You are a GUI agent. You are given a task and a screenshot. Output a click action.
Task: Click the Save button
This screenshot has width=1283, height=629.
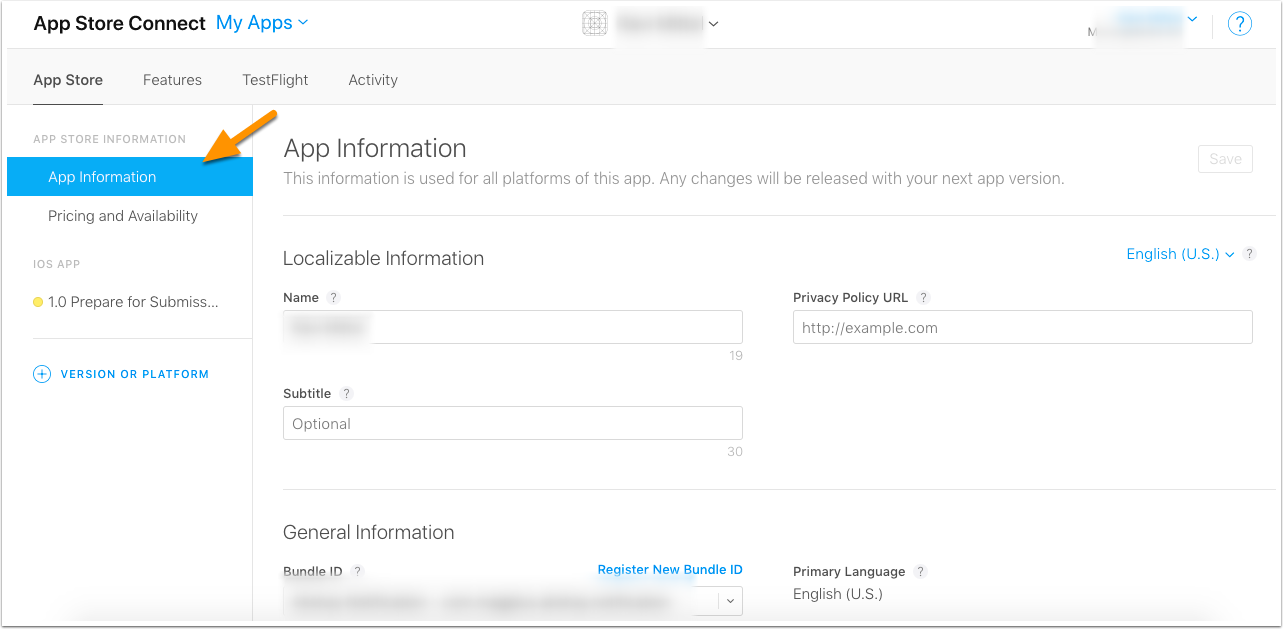(x=1225, y=159)
